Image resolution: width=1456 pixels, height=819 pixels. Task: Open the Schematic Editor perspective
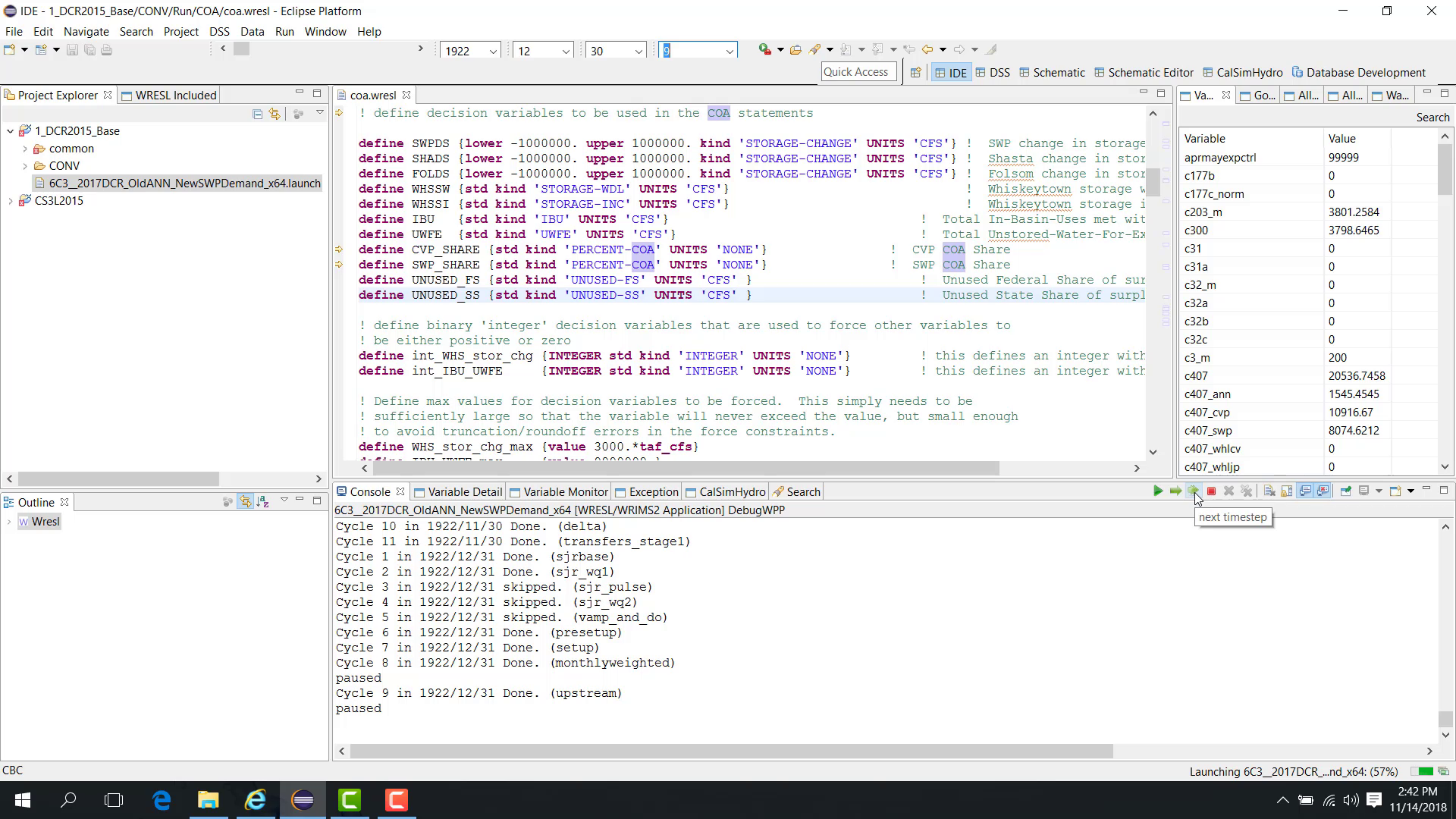tap(1144, 73)
